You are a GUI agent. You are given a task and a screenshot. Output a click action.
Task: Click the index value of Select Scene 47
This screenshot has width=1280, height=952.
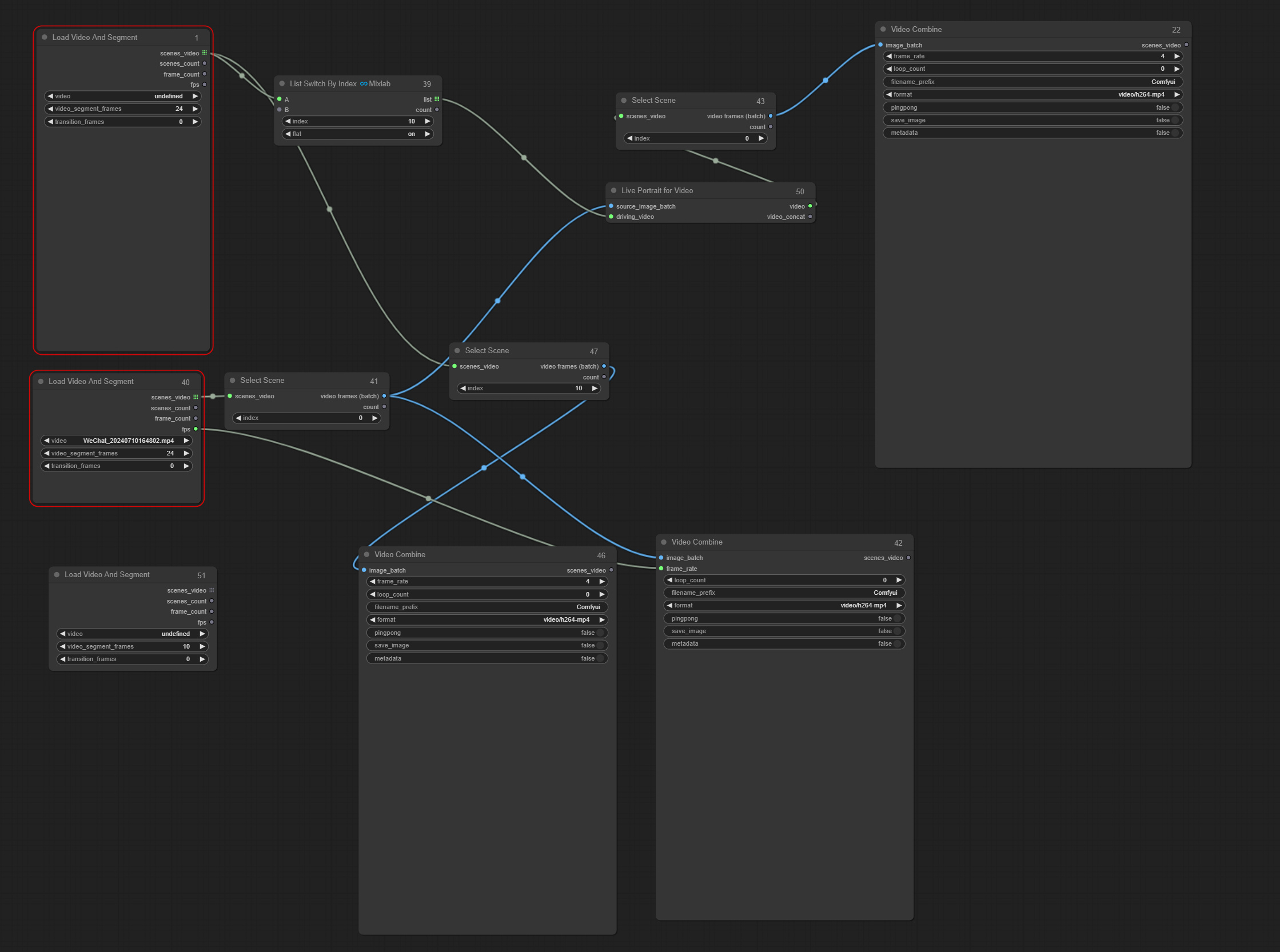tap(579, 388)
